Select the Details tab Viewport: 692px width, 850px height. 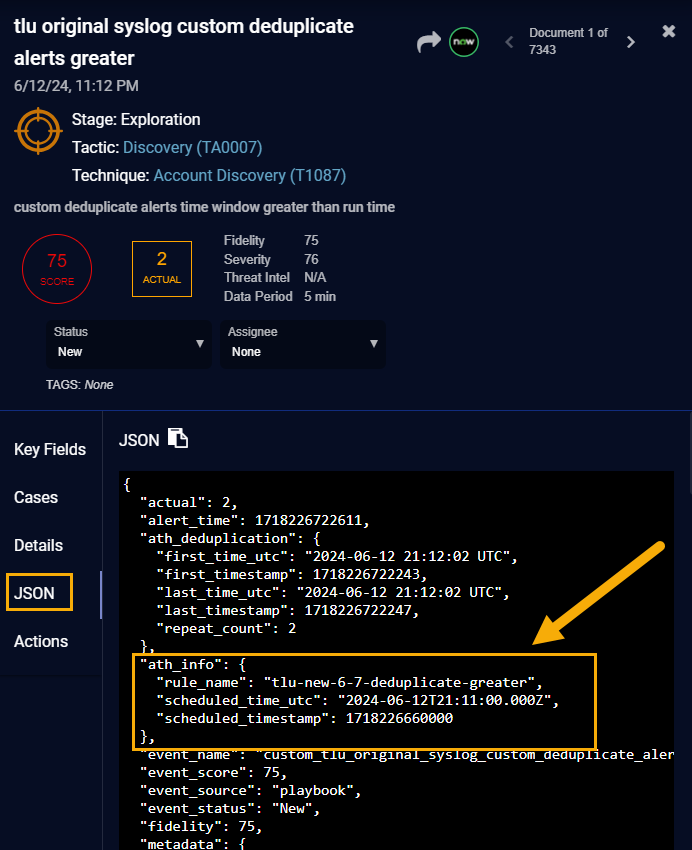[x=39, y=545]
